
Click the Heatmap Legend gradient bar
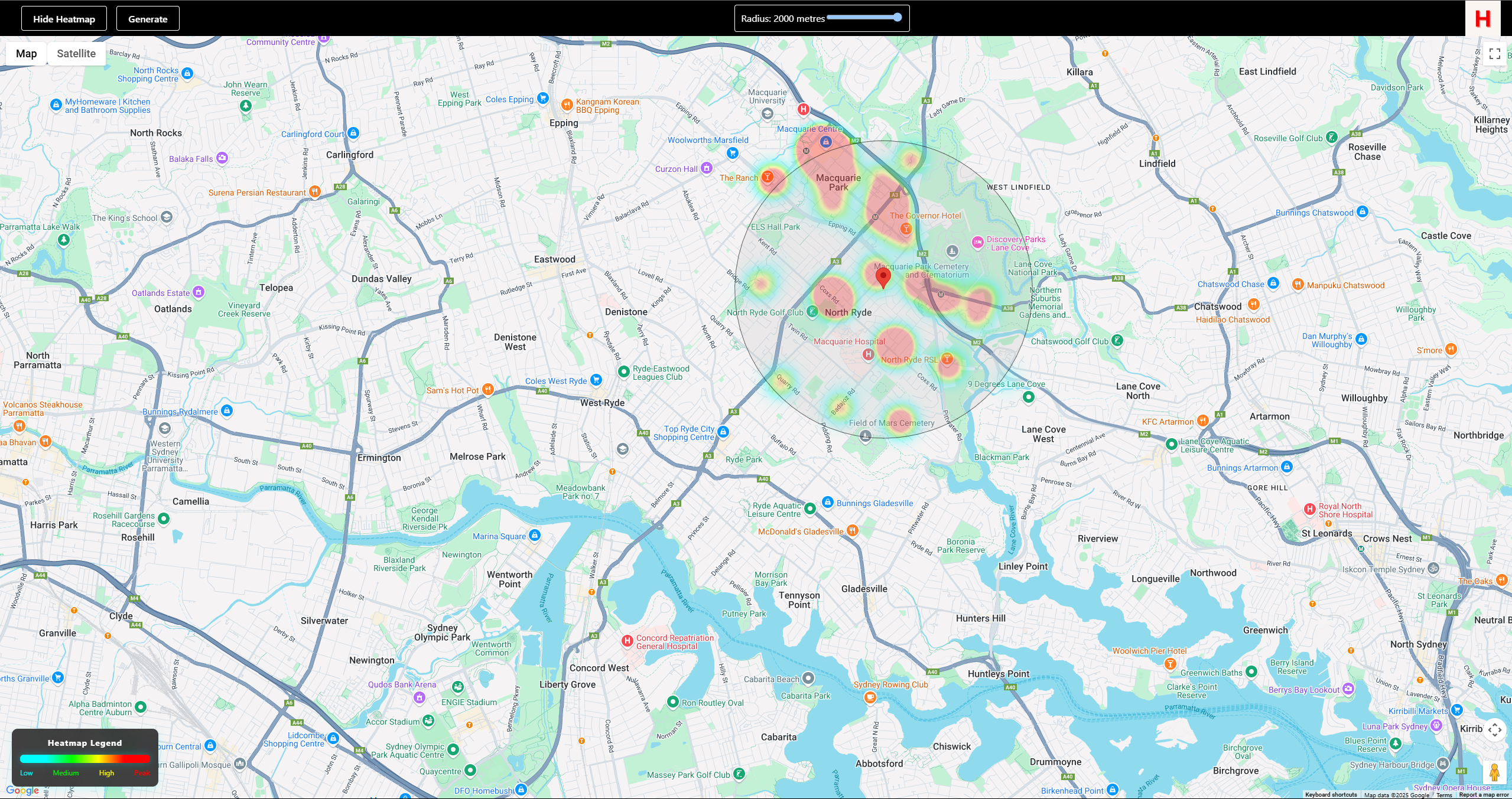(x=84, y=759)
